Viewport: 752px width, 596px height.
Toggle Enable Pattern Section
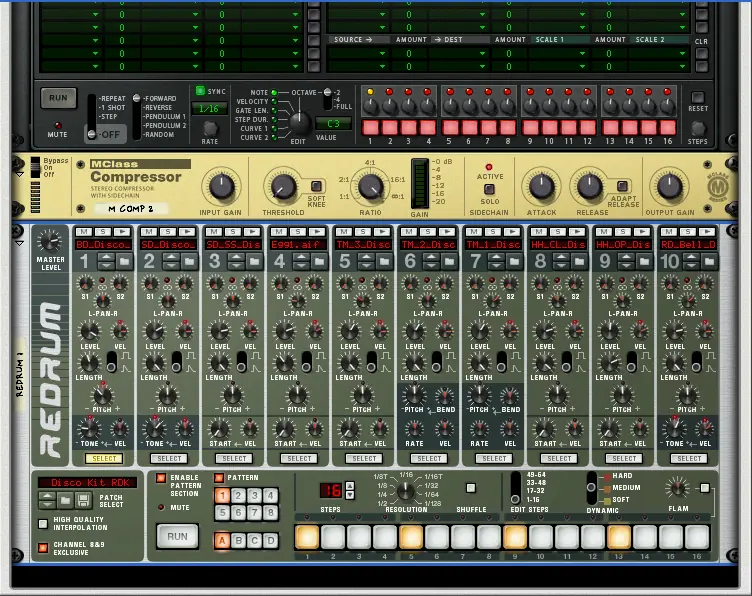(161, 478)
